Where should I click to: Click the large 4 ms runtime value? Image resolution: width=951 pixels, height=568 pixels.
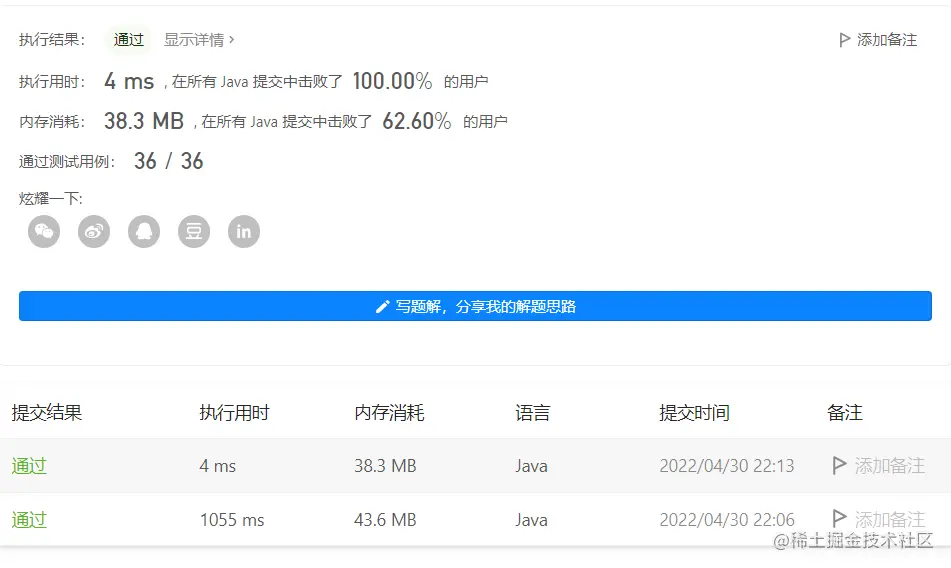[x=129, y=81]
